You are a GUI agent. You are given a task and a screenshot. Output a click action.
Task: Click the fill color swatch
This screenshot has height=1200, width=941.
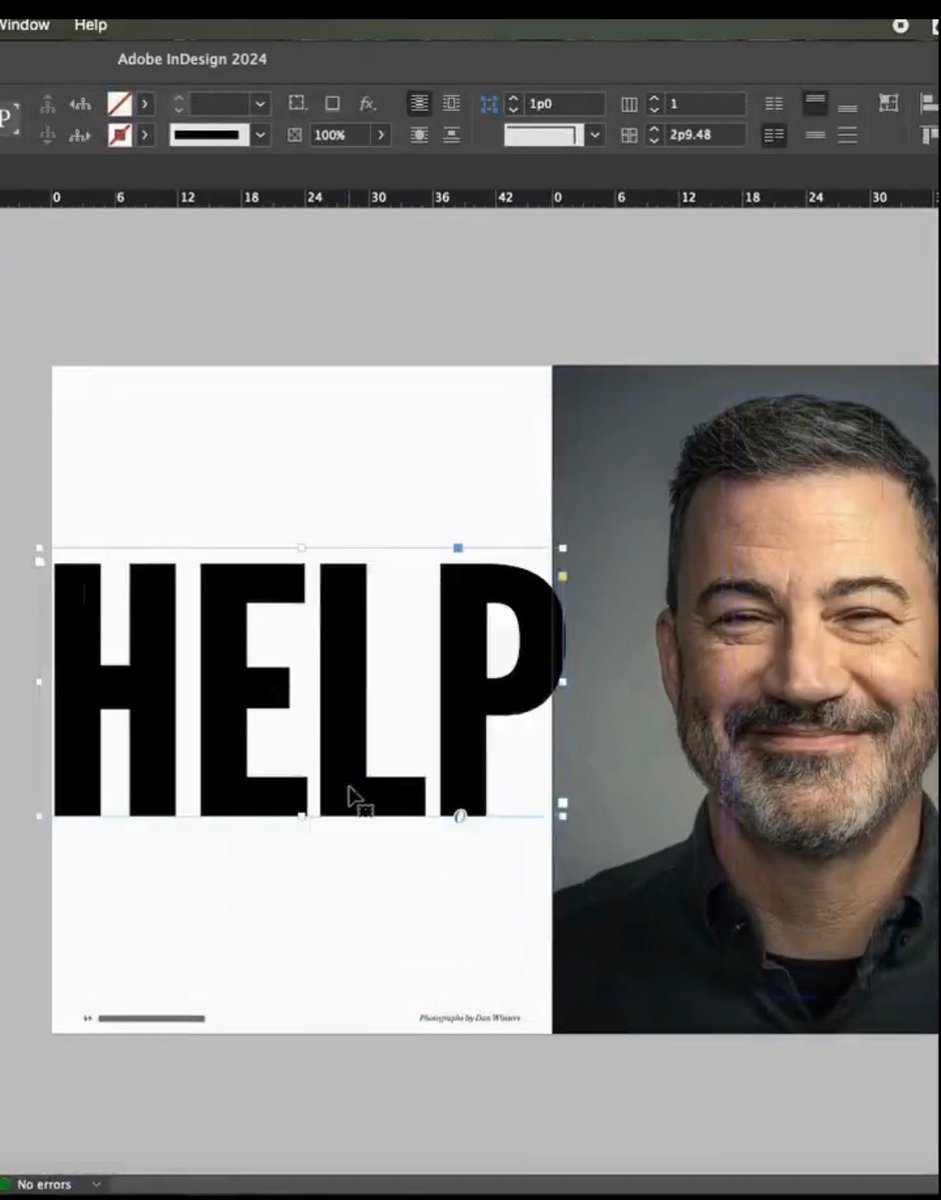click(119, 104)
